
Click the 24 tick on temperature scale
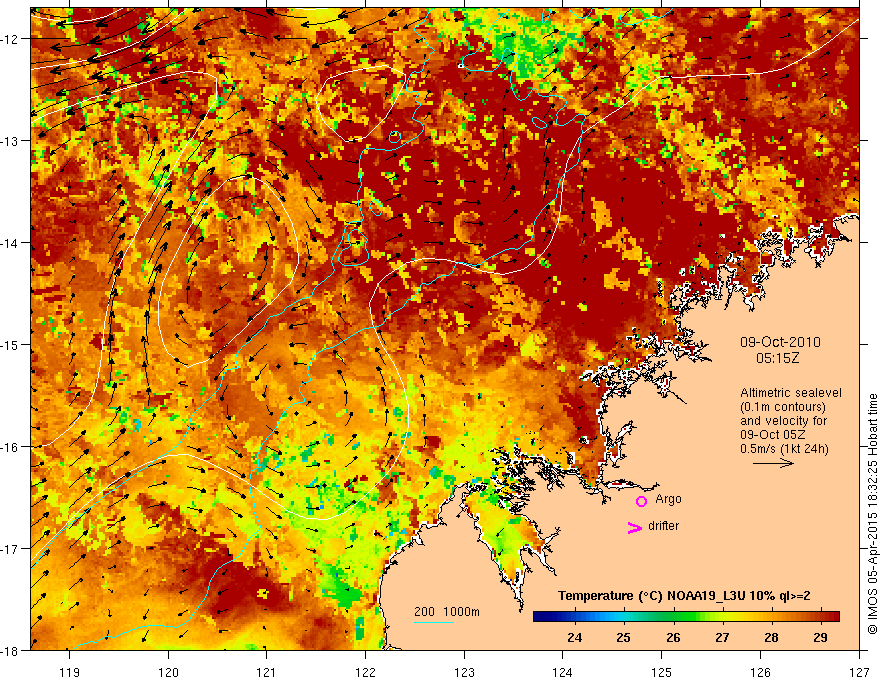coord(574,637)
